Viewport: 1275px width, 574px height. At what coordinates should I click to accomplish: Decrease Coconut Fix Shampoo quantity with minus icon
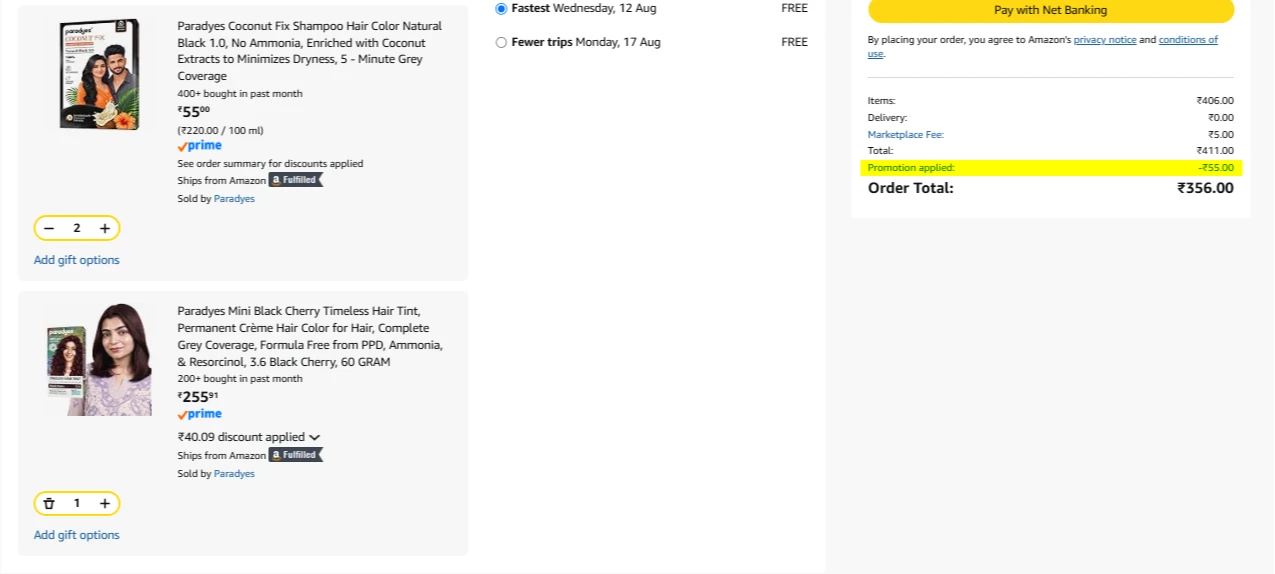49,228
